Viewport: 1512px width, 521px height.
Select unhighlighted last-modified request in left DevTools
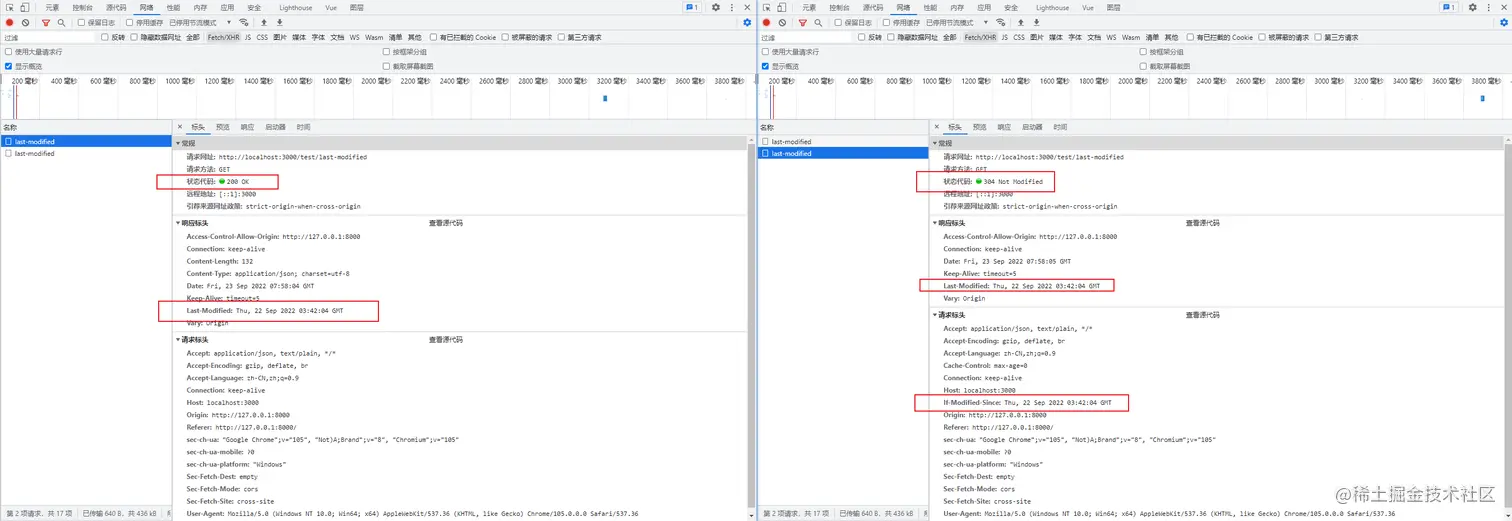coord(86,154)
